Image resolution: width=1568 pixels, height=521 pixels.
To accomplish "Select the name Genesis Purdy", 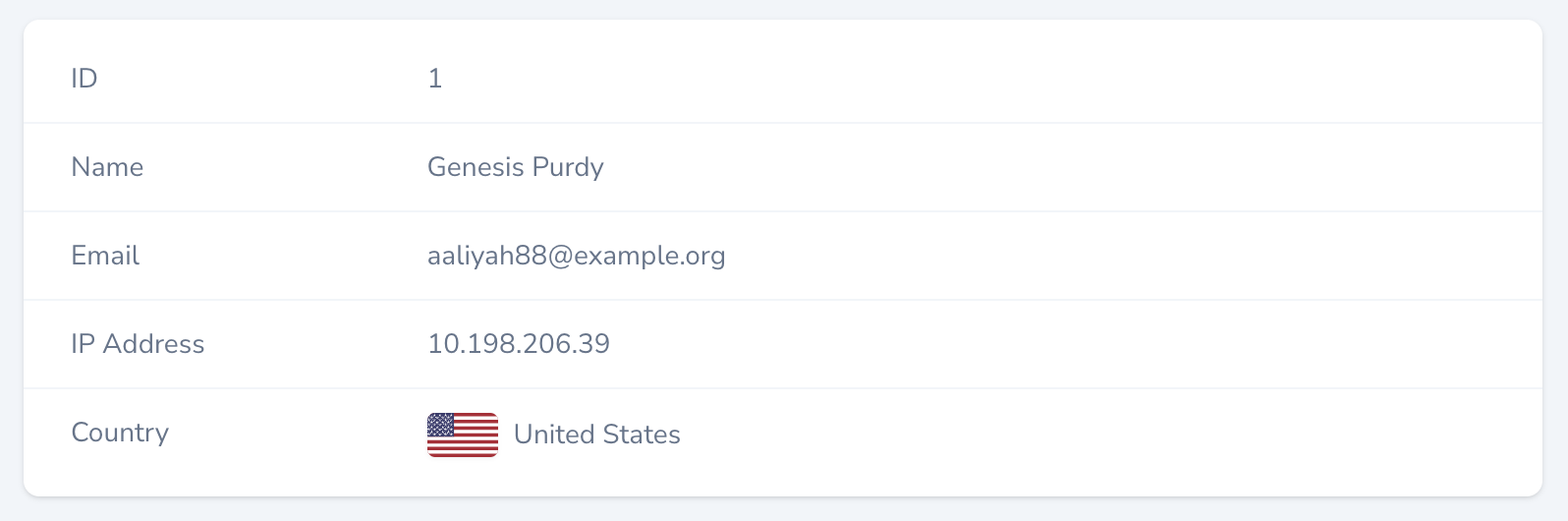I will pyautogui.click(x=515, y=167).
